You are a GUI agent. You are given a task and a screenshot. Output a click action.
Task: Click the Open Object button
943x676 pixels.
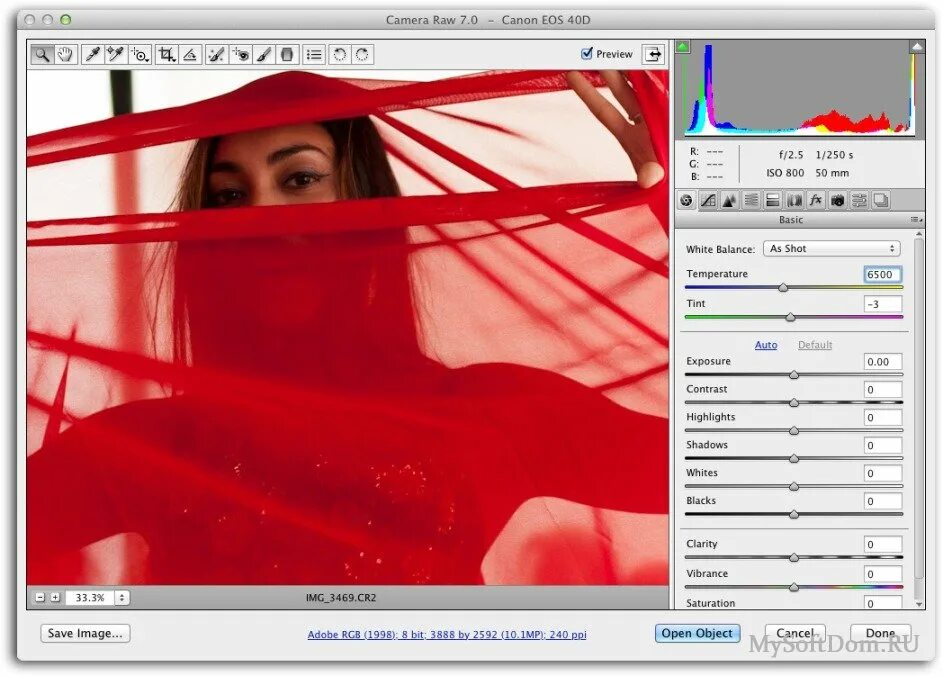click(697, 633)
